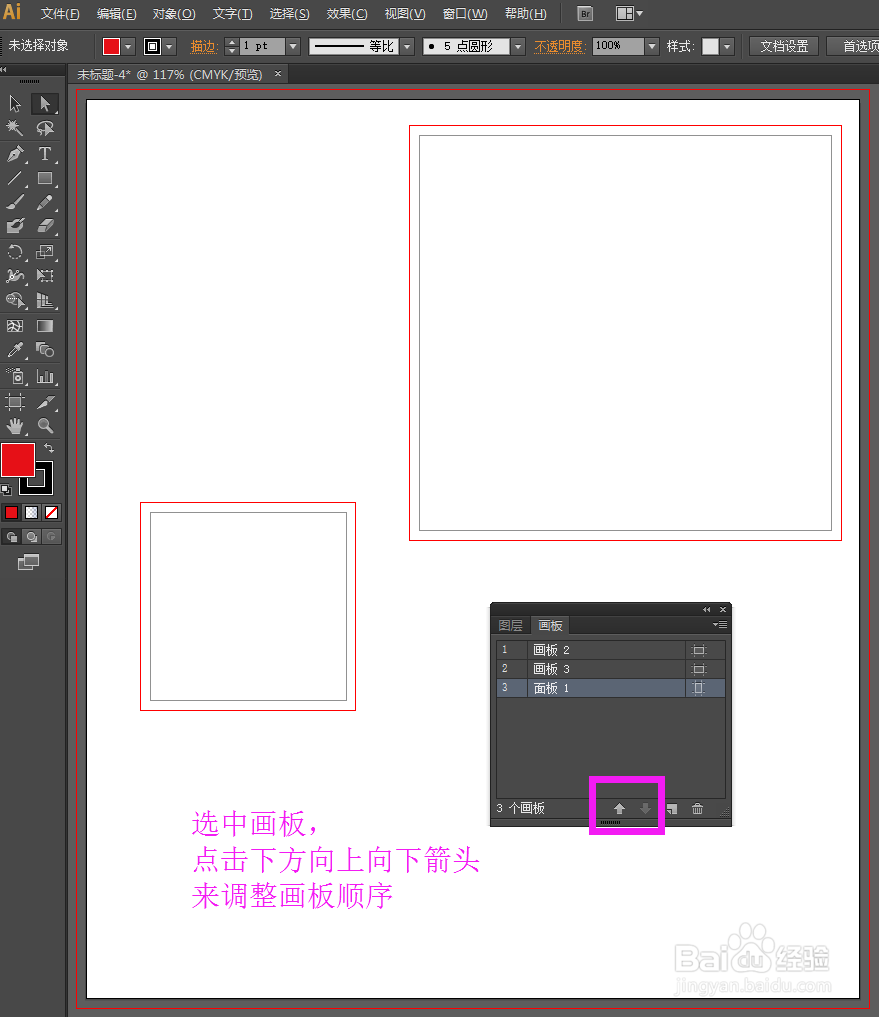The image size is (879, 1017).
Task: Select the Lasso tool
Action: [x=44, y=128]
